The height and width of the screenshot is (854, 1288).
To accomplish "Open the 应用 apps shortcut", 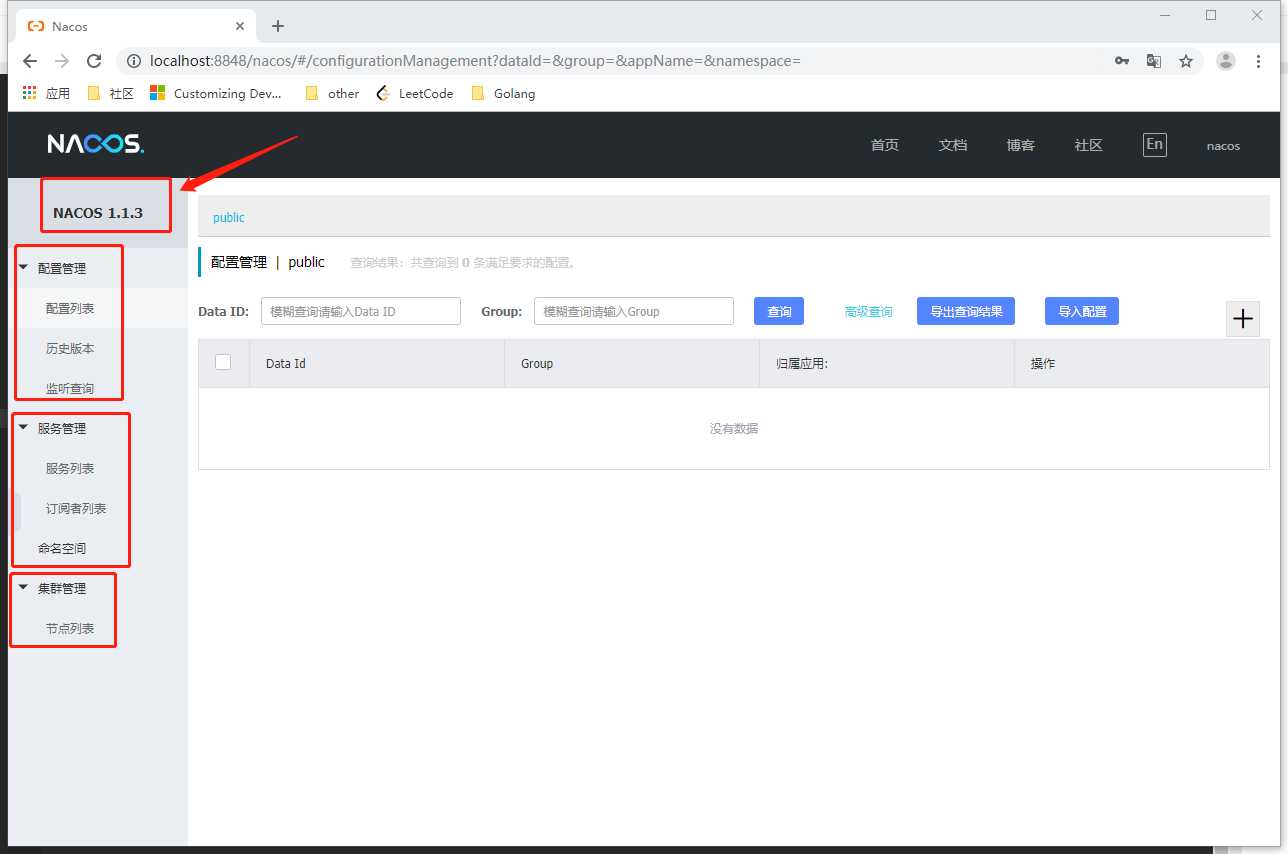I will click(x=46, y=93).
